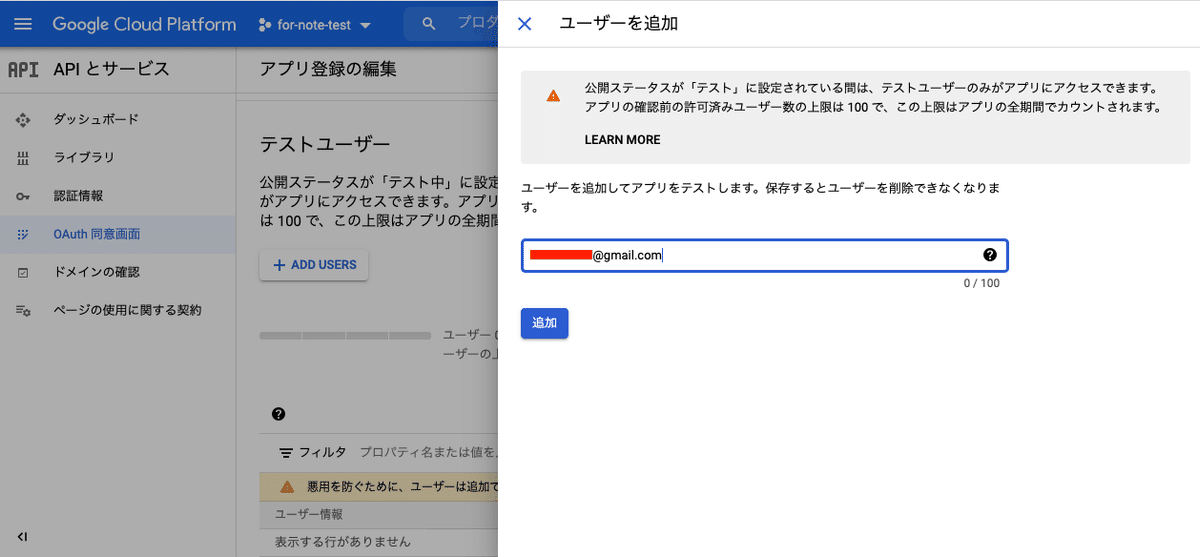Click the help icon above the filter
This screenshot has height=557, width=1200.
click(x=278, y=414)
